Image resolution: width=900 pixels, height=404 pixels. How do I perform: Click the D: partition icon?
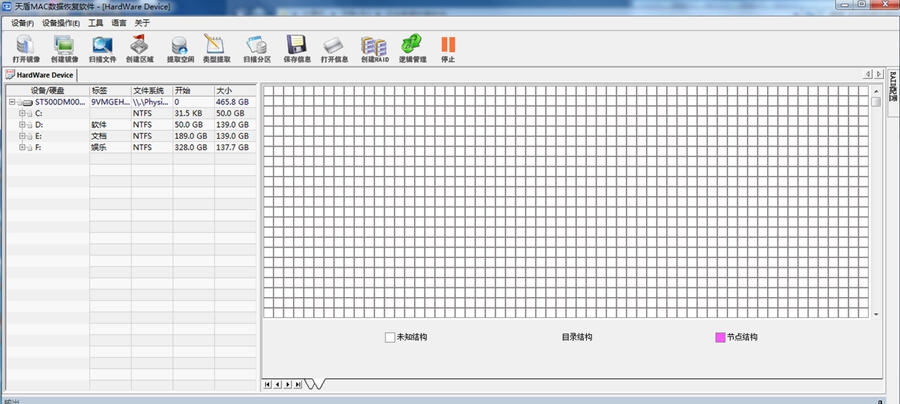29,125
